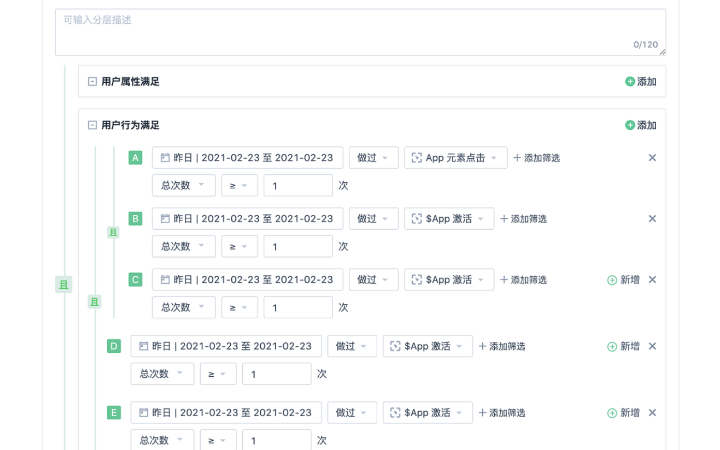Toggle the 且 connector beside condition C
The height and width of the screenshot is (450, 720).
(95, 301)
